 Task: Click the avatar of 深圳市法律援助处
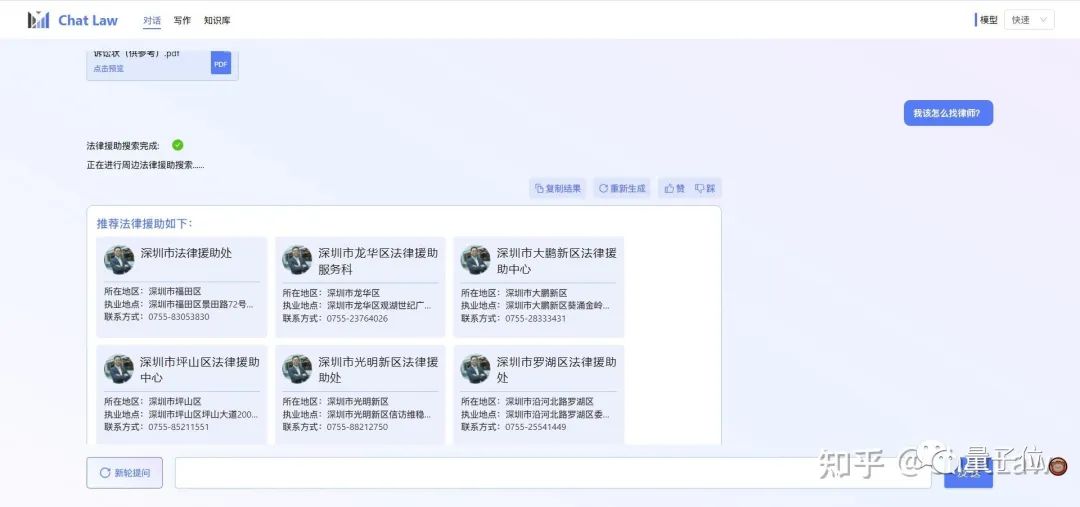[x=119, y=260]
